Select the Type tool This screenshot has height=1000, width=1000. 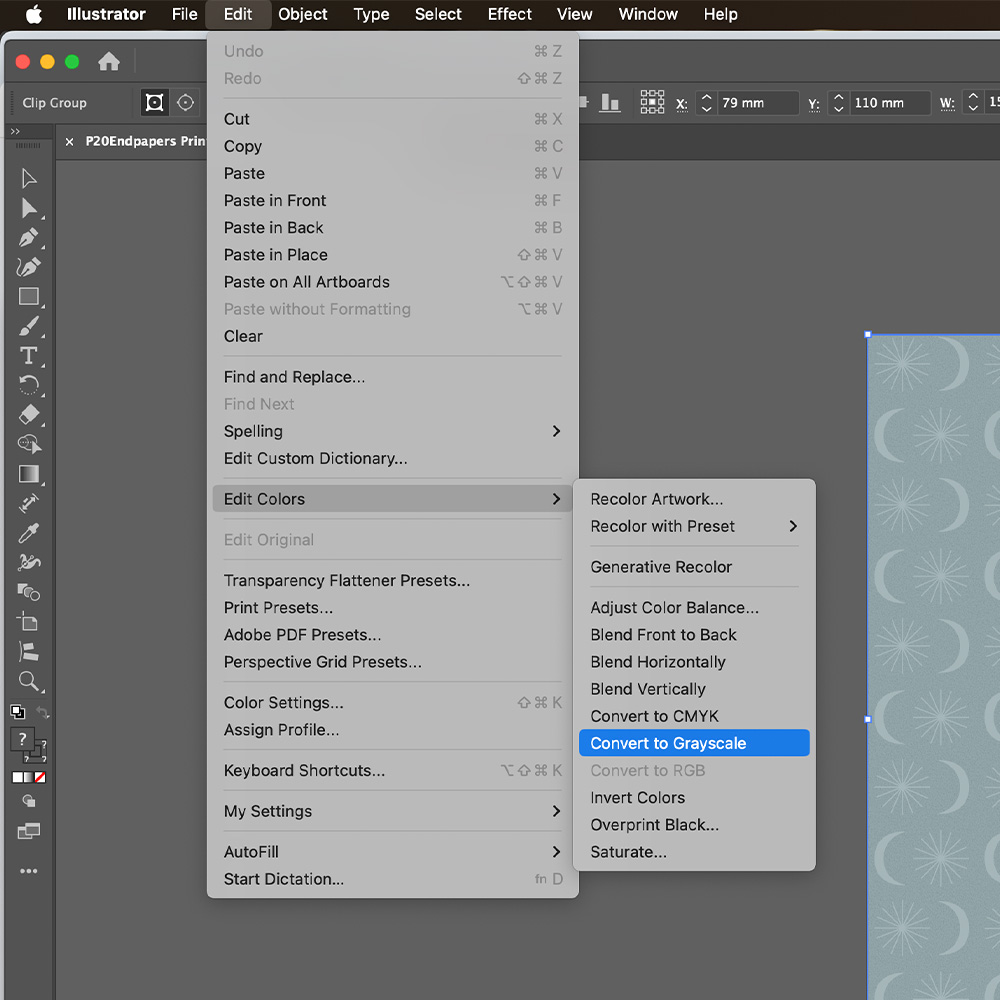29,355
